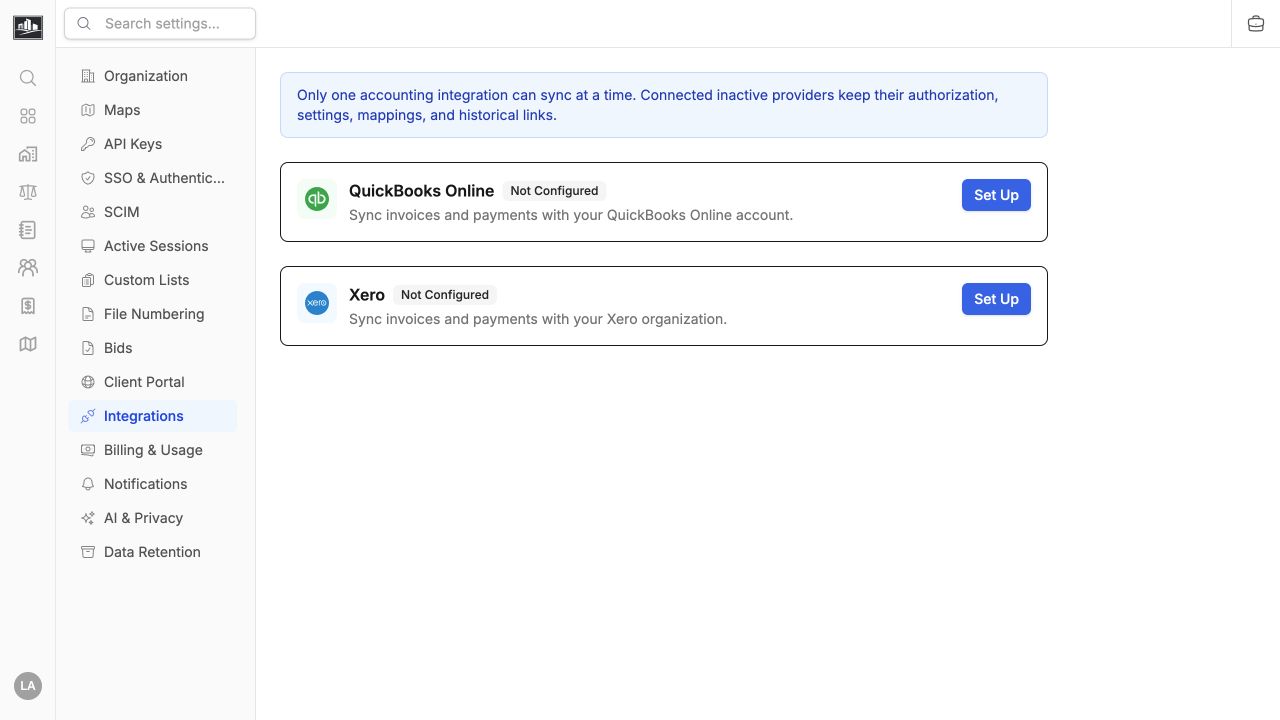The image size is (1280, 720).
Task: Open Maps settings
Action: [153, 110]
